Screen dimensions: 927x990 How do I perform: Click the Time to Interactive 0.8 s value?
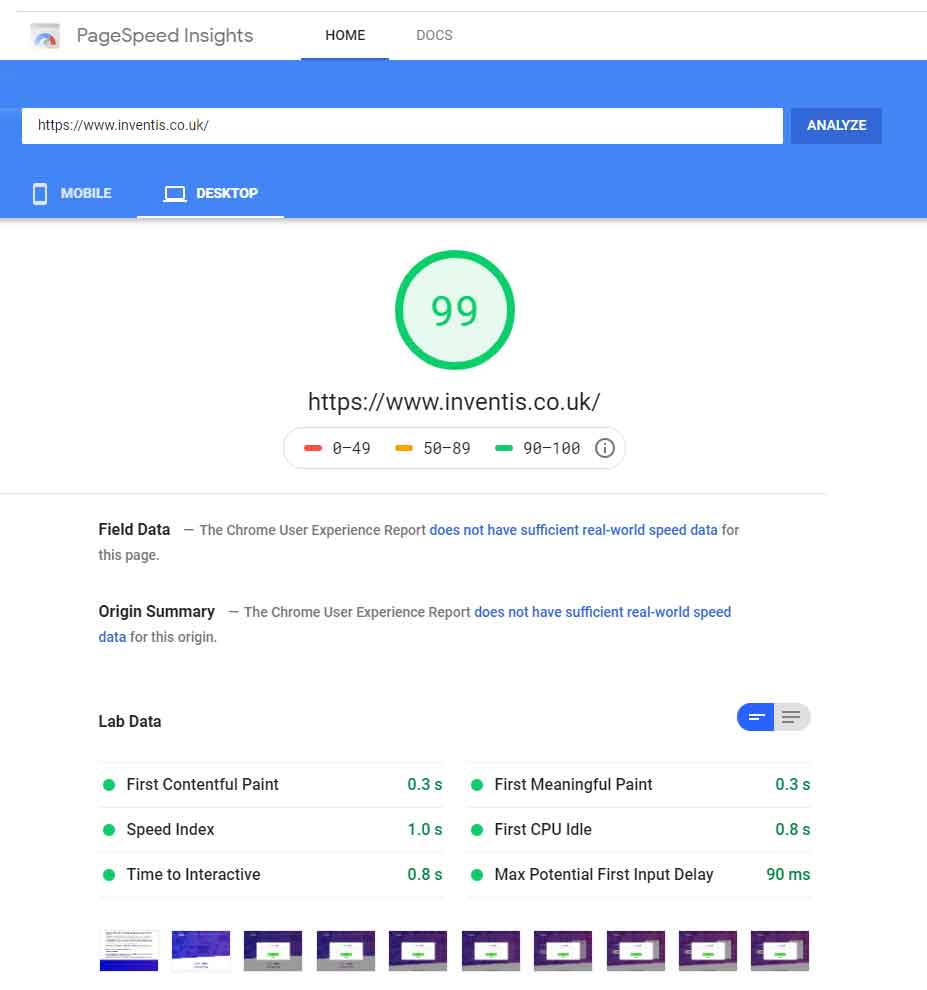[x=425, y=874]
